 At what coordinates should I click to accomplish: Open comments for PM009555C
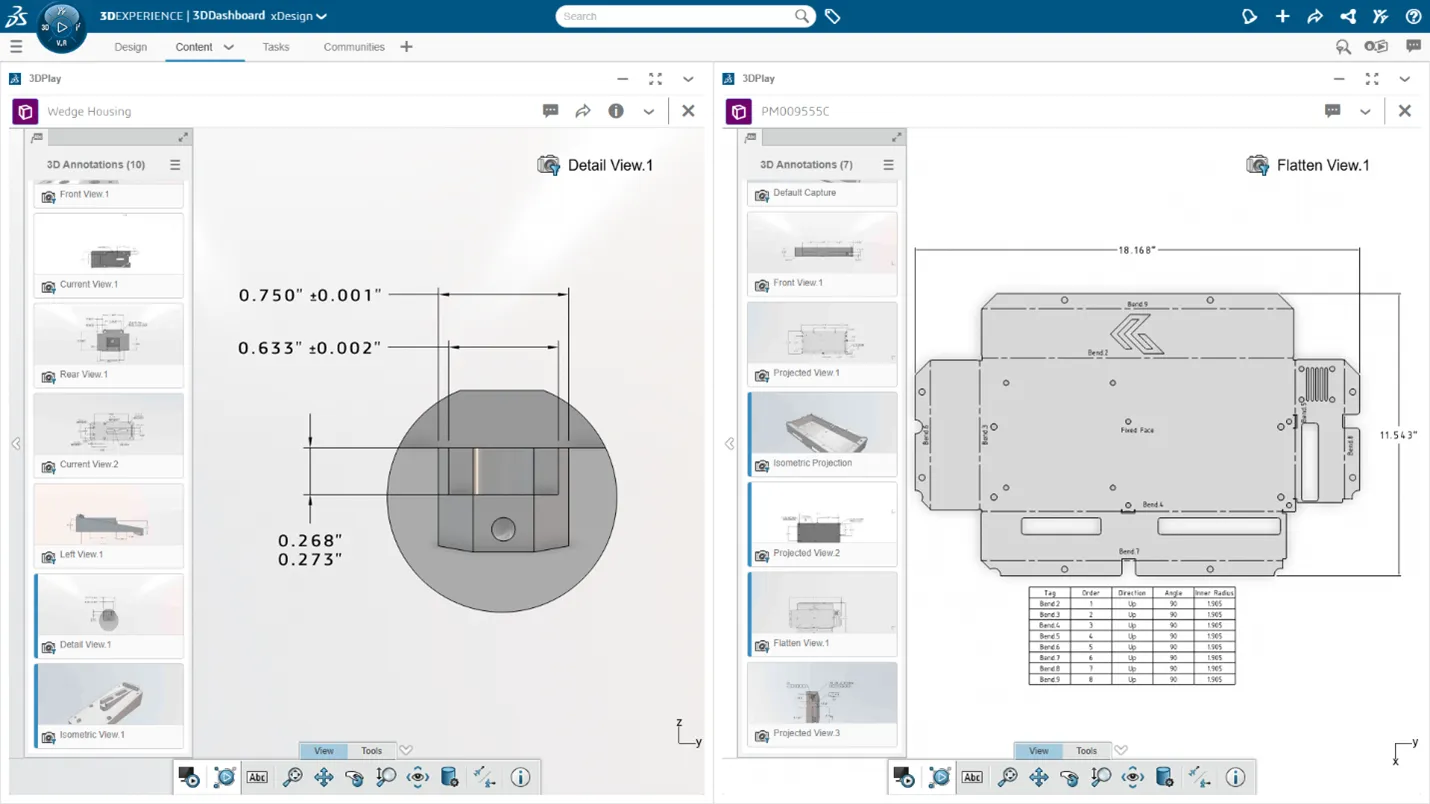(1332, 111)
